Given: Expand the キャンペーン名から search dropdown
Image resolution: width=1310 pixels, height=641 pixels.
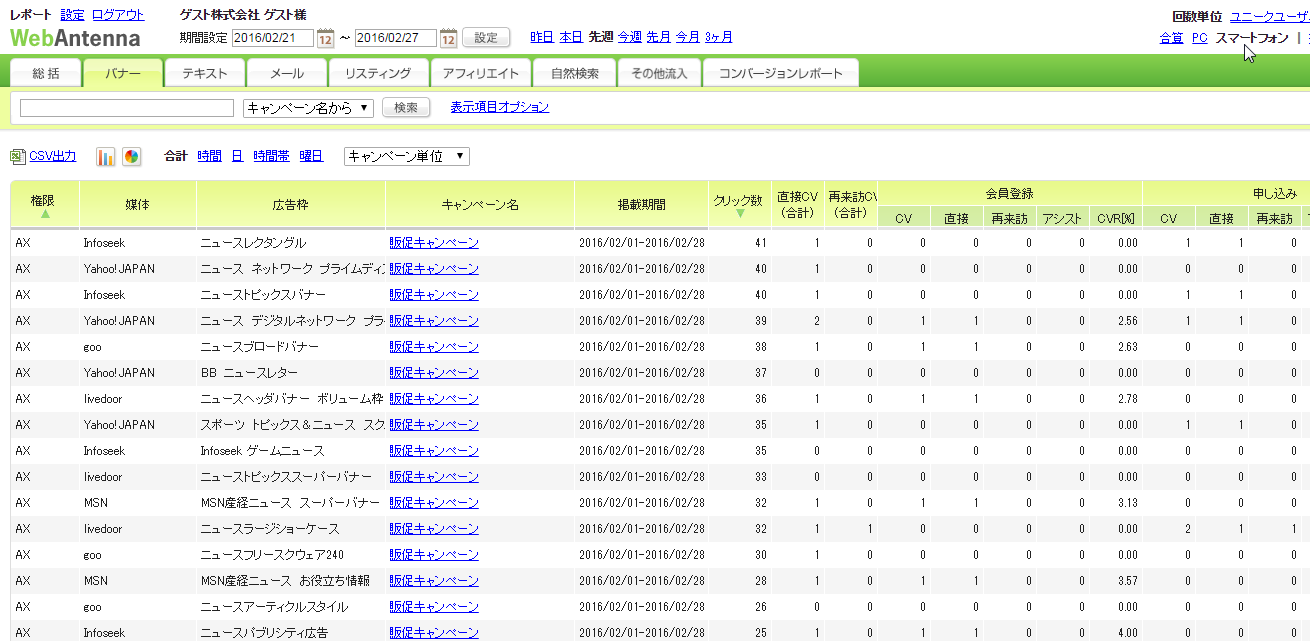Looking at the screenshot, I should tap(308, 108).
